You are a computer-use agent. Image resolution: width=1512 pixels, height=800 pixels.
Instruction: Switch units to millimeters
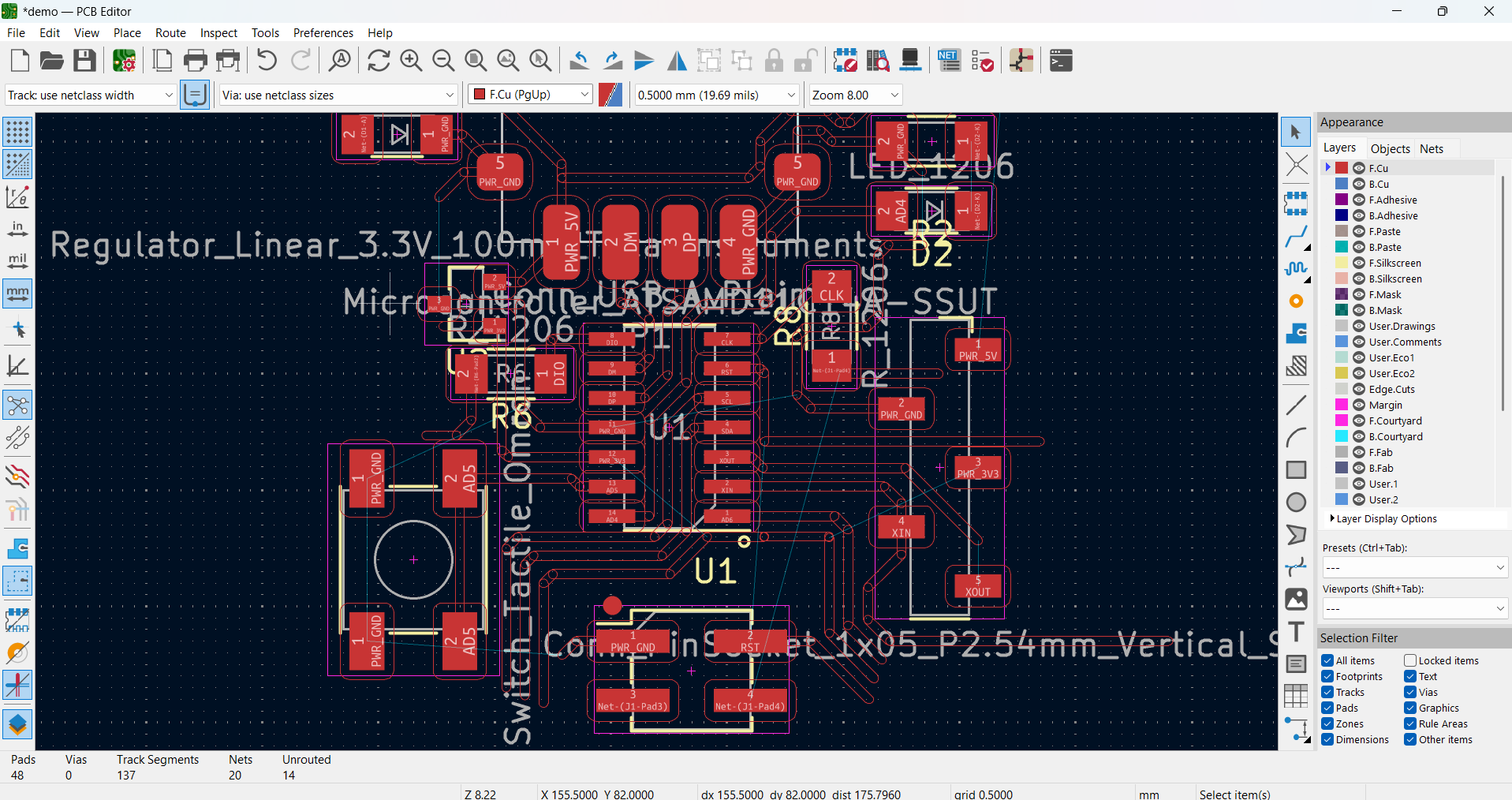[x=17, y=293]
